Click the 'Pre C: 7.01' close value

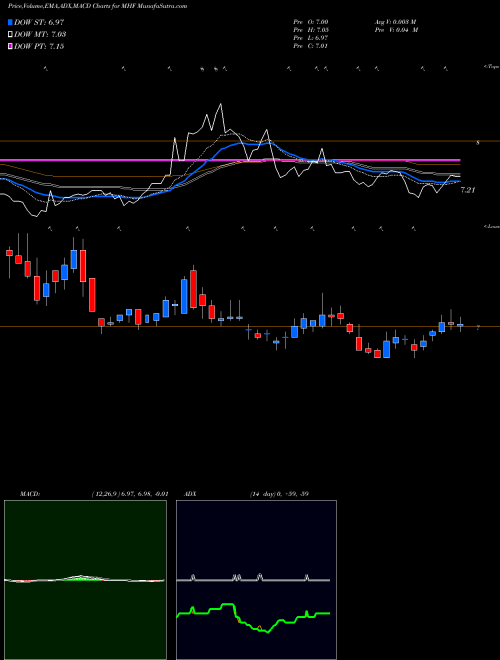(311, 46)
